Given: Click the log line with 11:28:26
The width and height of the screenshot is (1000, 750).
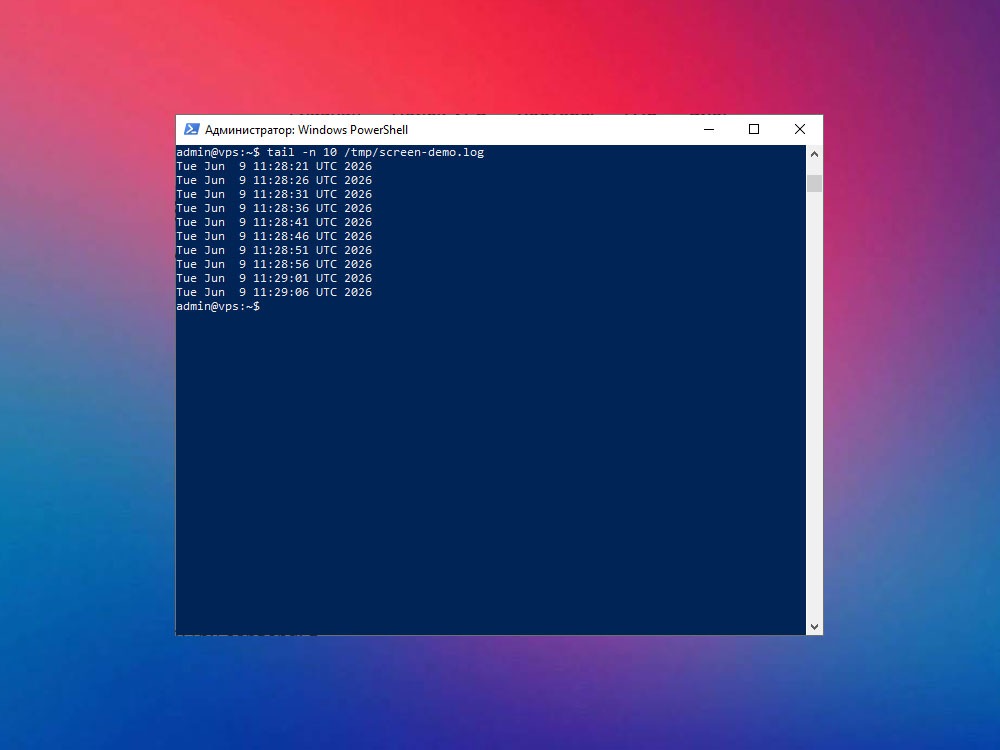Looking at the screenshot, I should (274, 180).
